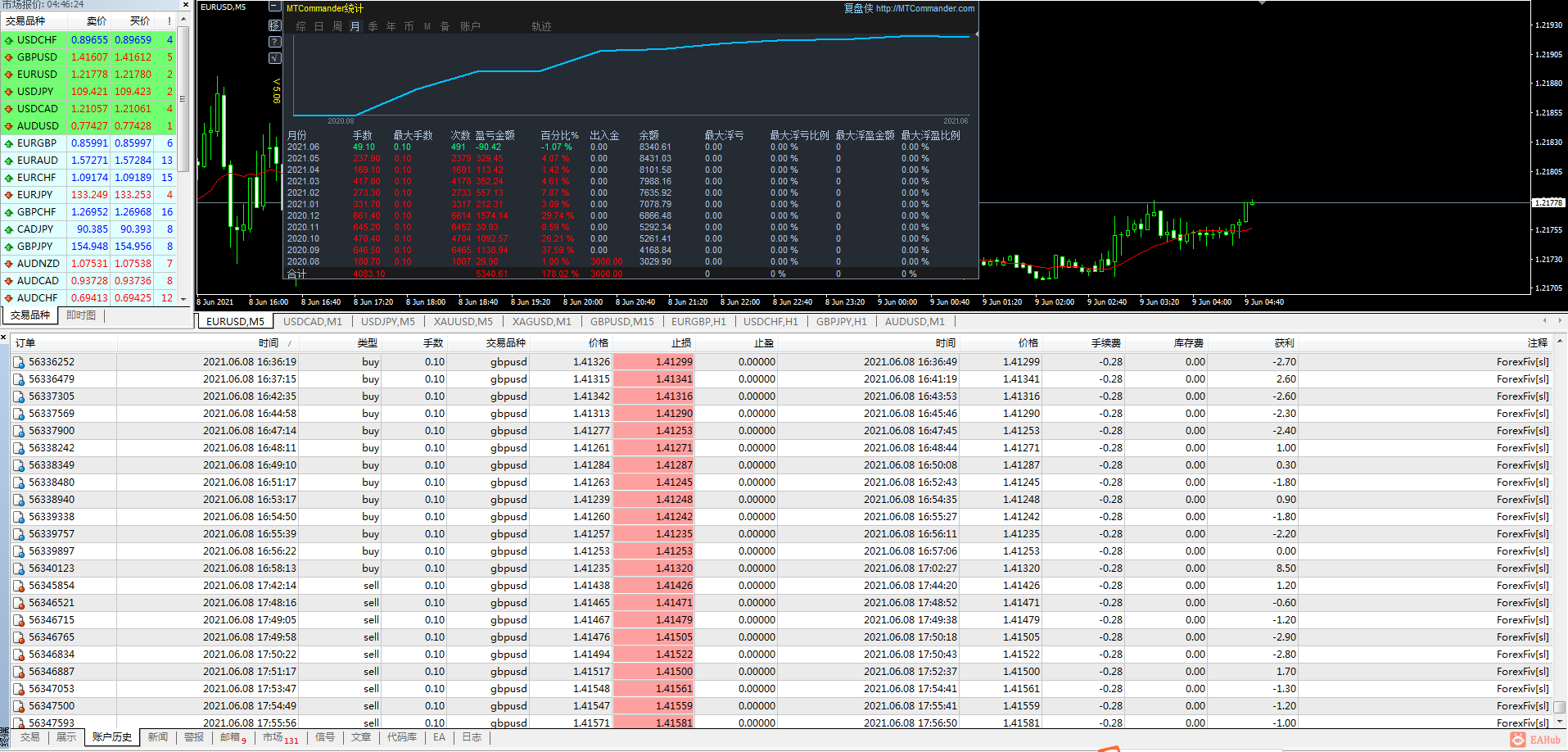
Task: Close the Terminal panel
Action: pos(4,337)
